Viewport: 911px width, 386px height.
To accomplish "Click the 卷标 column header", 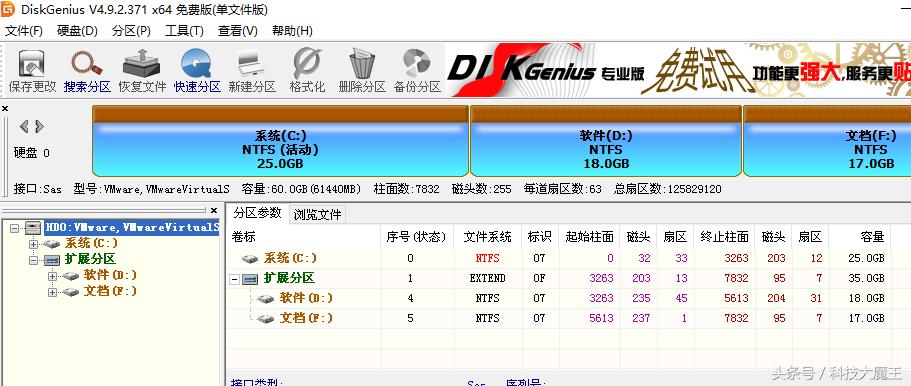I will coord(244,237).
